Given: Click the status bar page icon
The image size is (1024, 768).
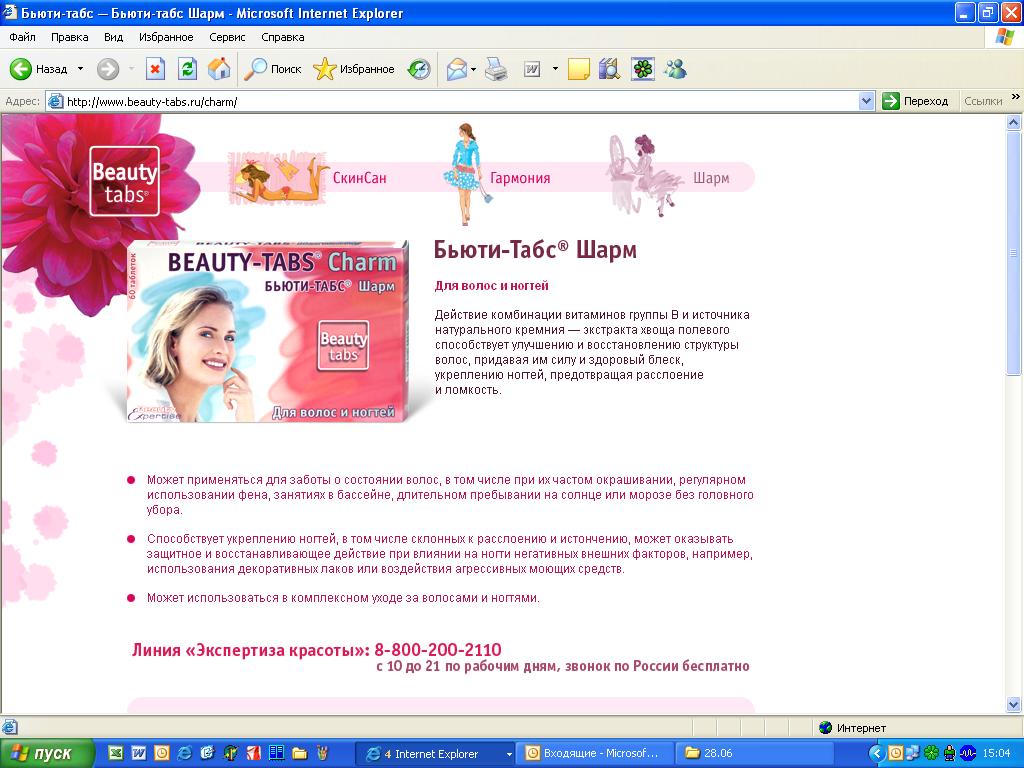Looking at the screenshot, I should [9, 727].
